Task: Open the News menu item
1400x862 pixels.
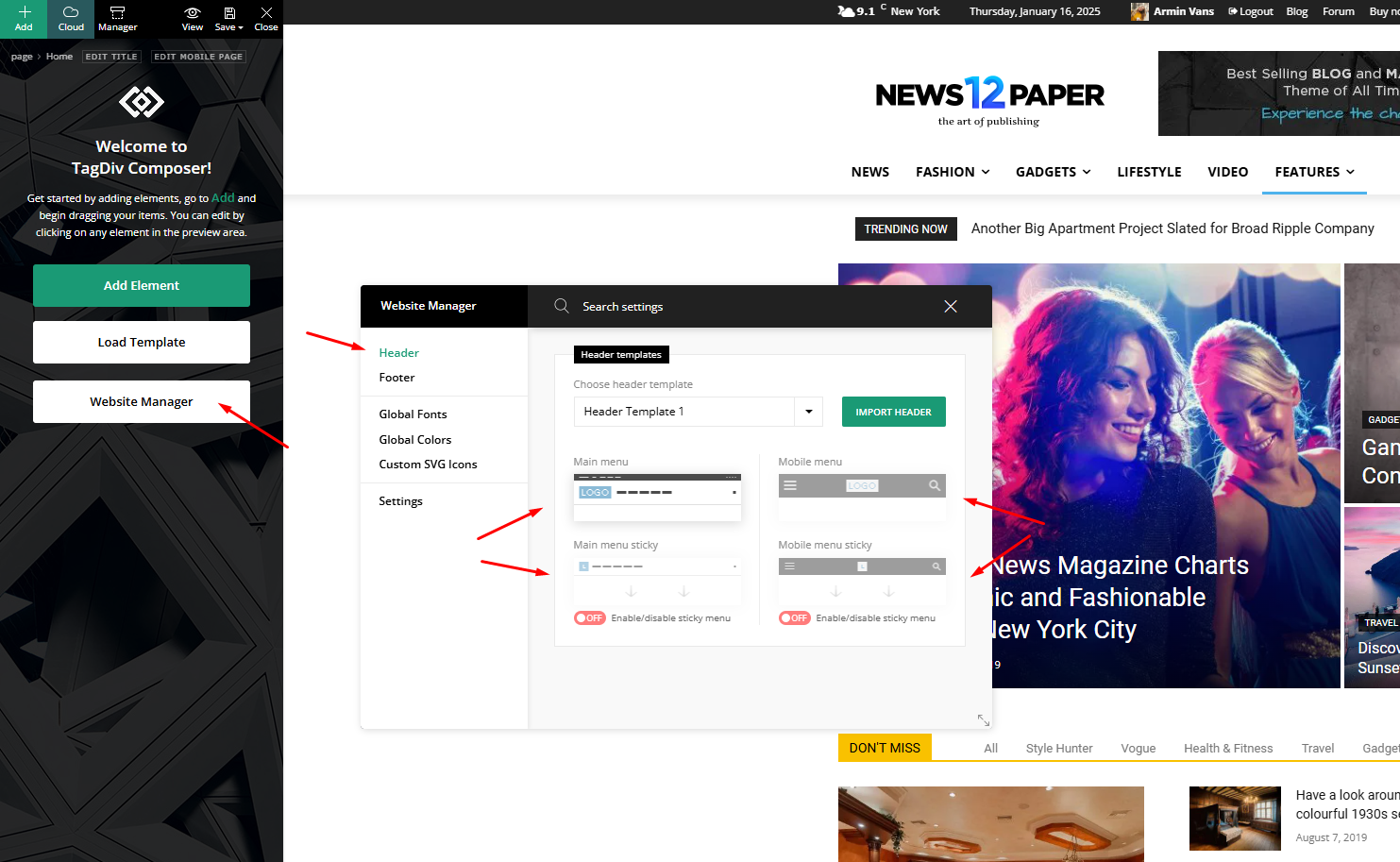Action: pyautogui.click(x=870, y=172)
